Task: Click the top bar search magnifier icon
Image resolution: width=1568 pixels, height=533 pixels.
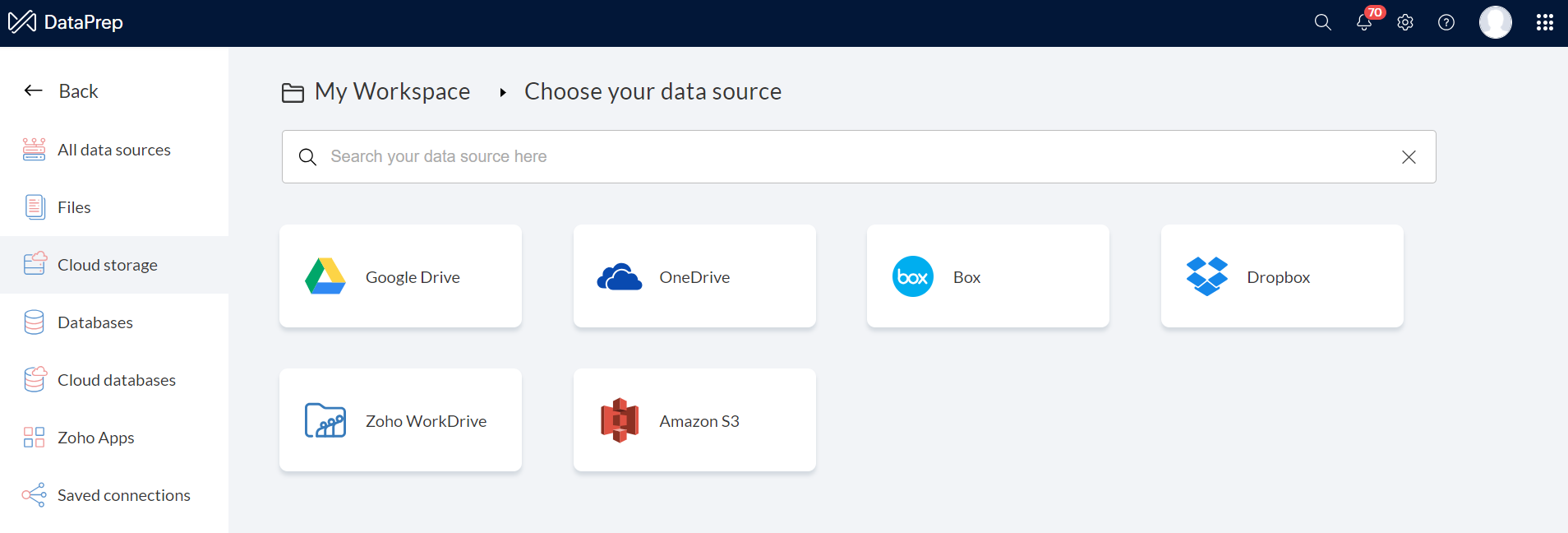Action: pyautogui.click(x=1322, y=22)
